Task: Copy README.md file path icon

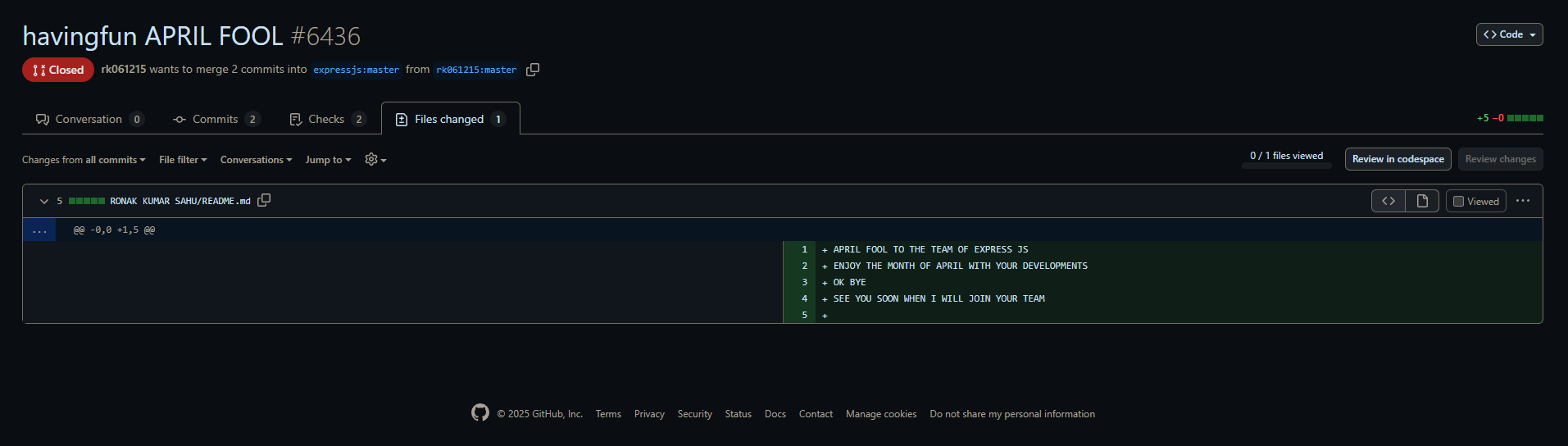Action: [x=264, y=200]
